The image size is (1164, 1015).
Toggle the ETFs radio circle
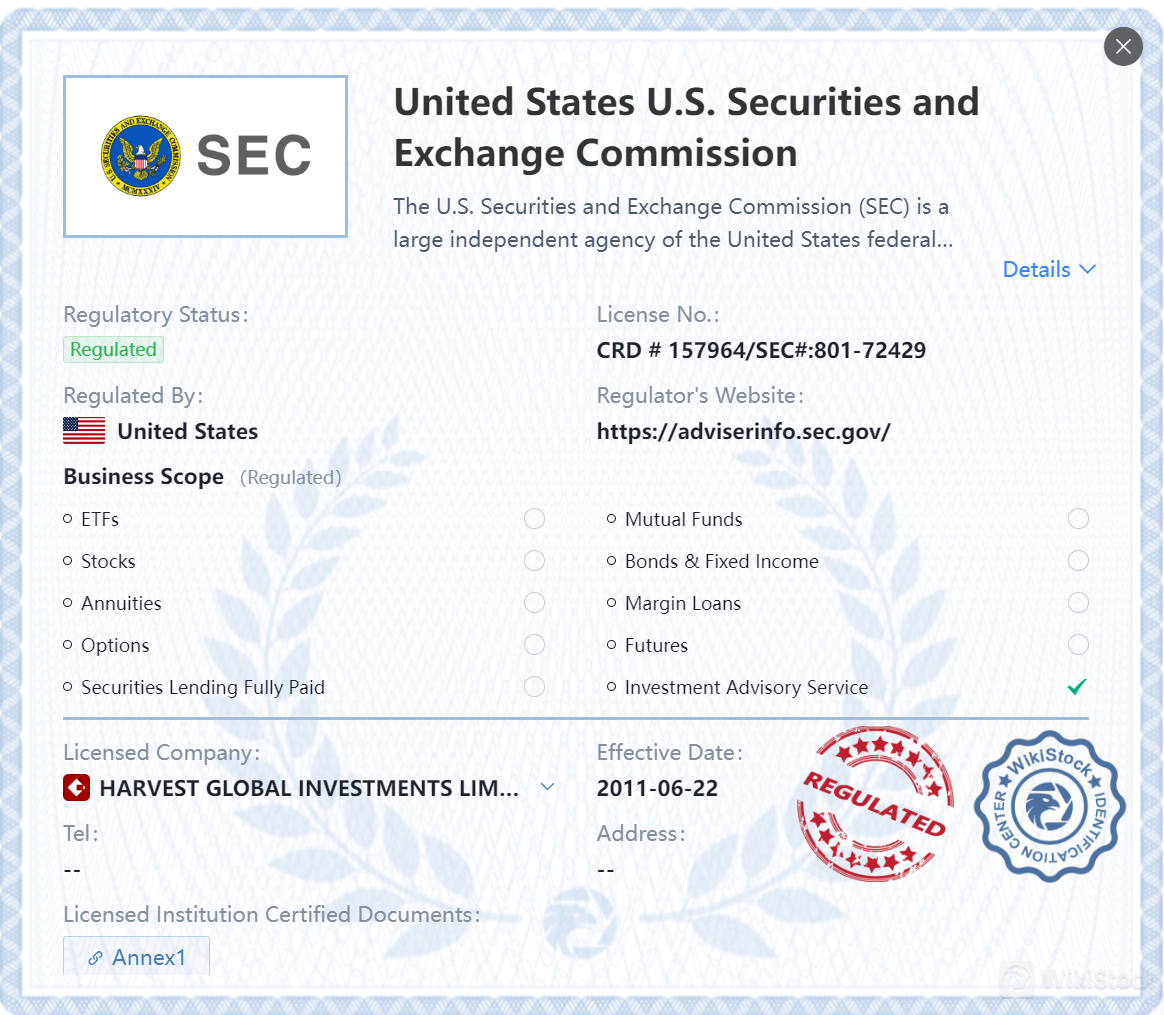[534, 518]
